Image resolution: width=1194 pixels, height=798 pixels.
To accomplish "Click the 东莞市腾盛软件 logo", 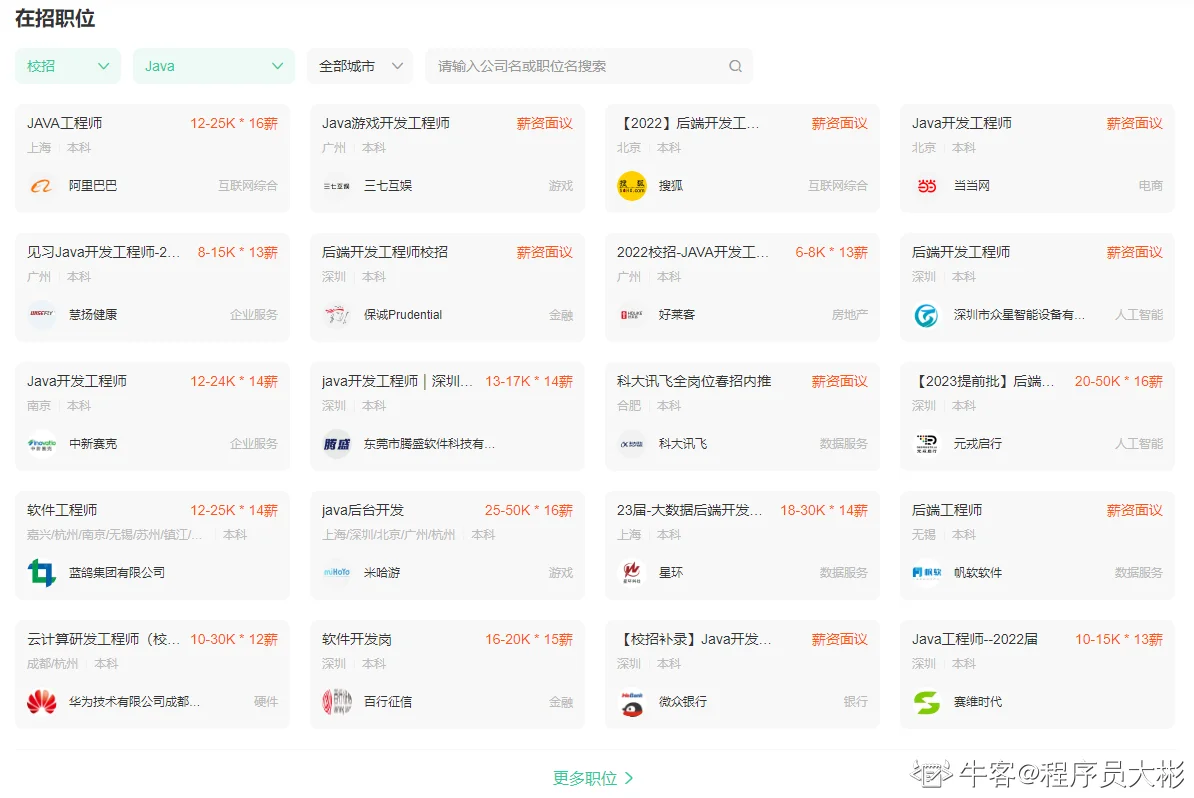I will (x=336, y=444).
